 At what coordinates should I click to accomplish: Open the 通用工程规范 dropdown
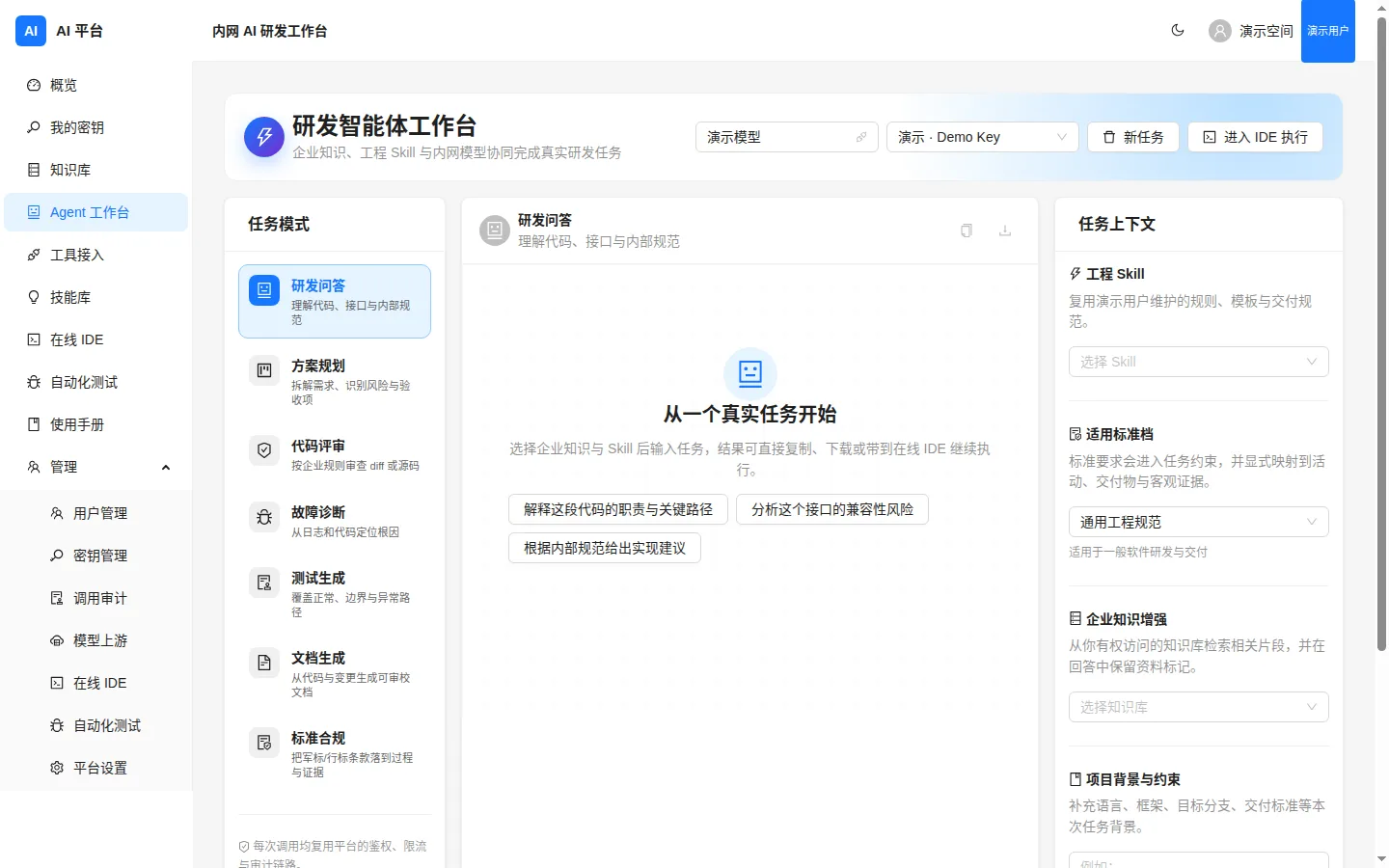[1199, 522]
